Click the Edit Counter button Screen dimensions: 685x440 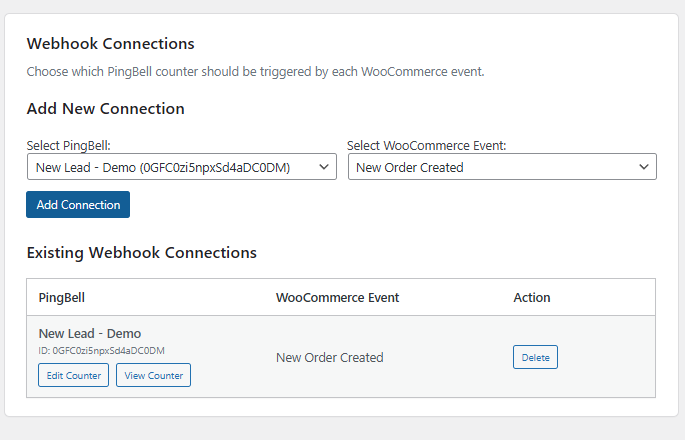coord(73,375)
